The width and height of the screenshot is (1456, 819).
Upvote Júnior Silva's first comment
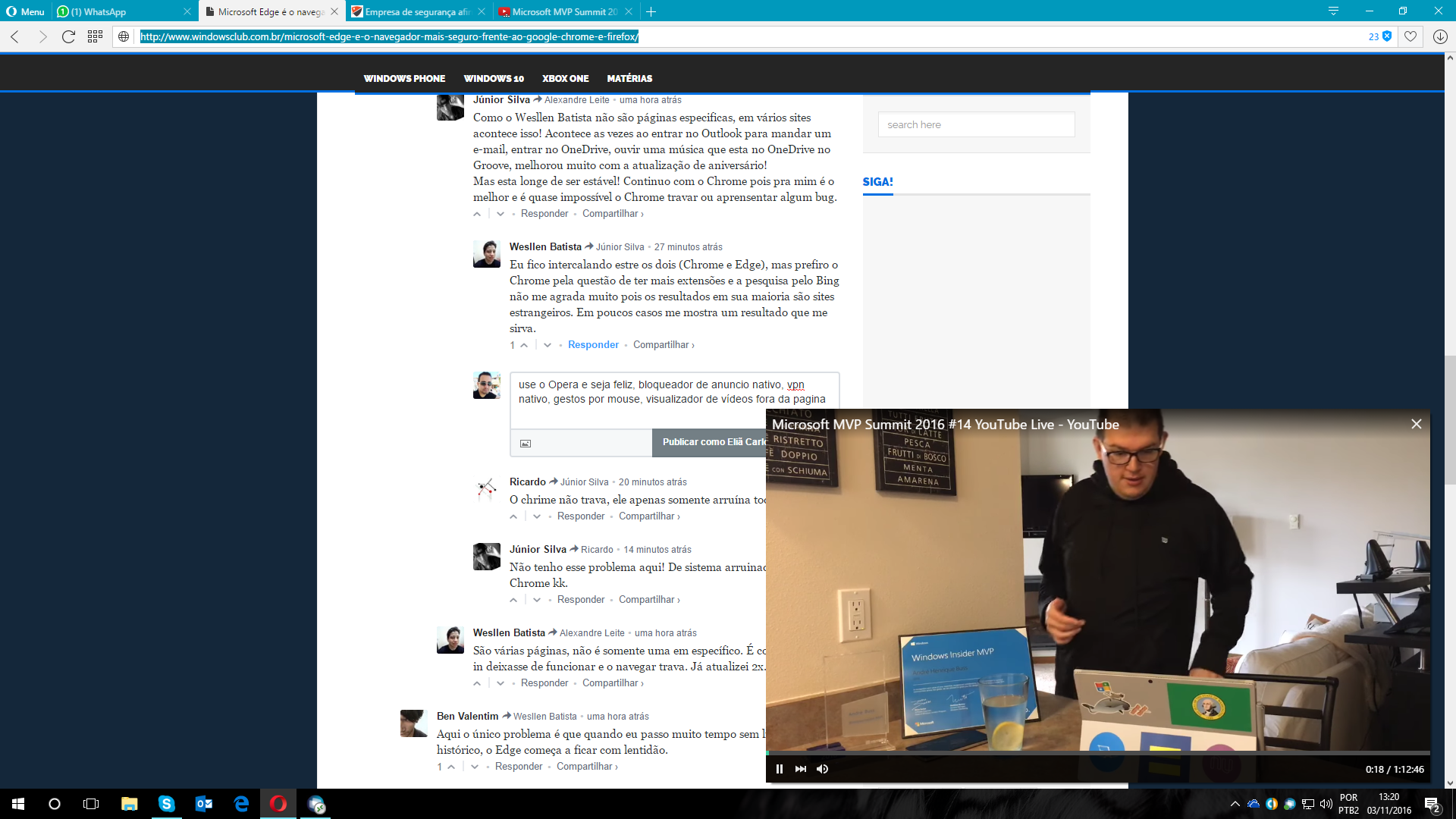pyautogui.click(x=477, y=214)
